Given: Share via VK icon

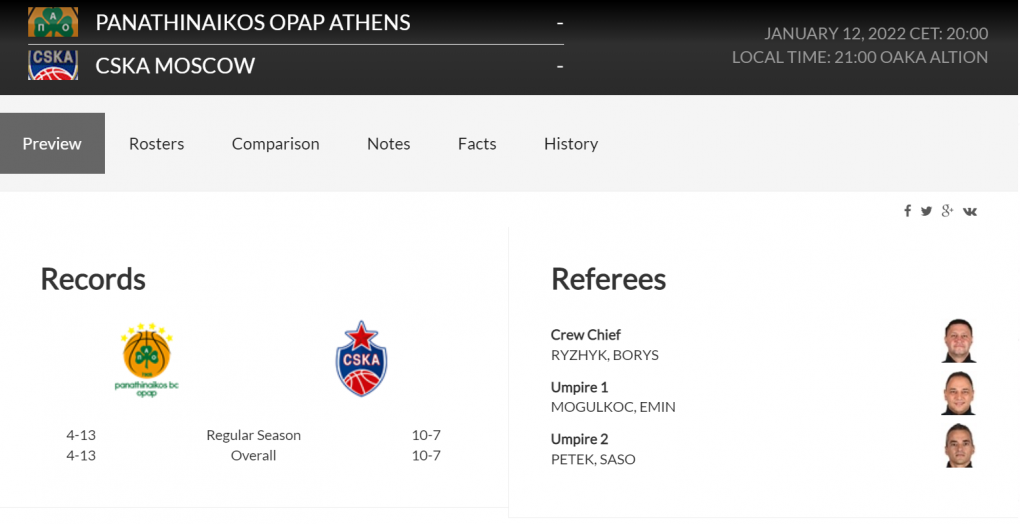Looking at the screenshot, I should coord(970,211).
